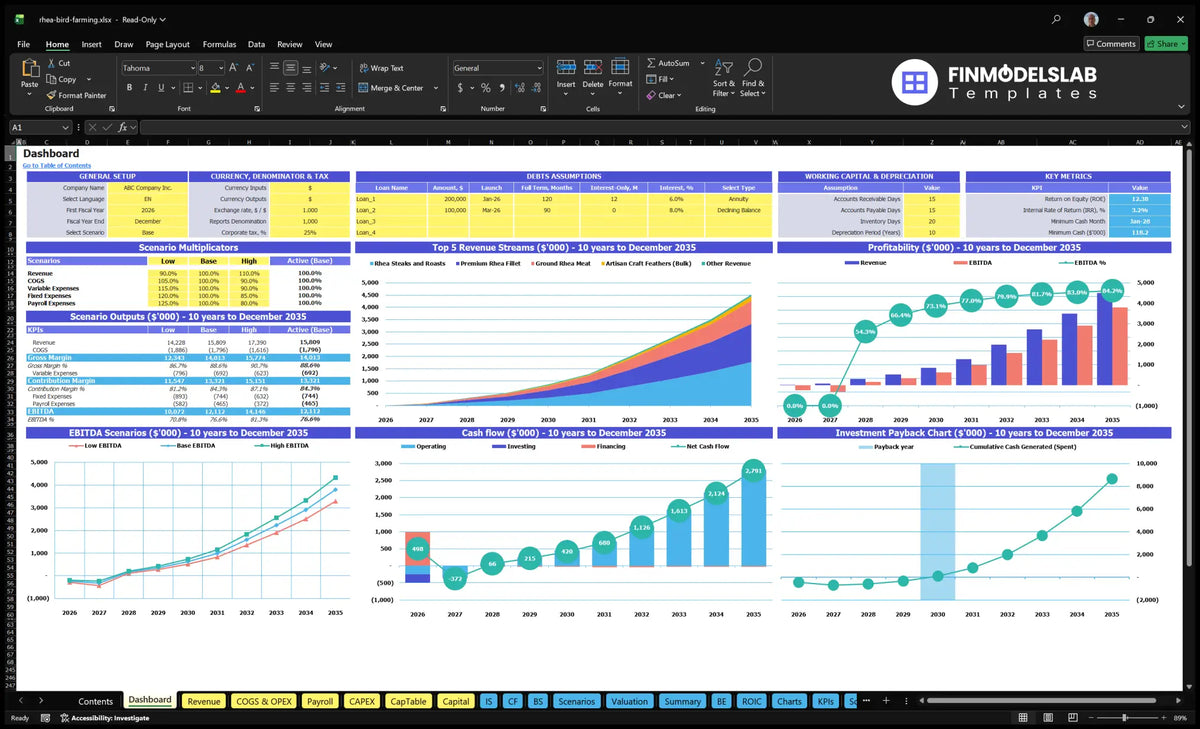Toggle Merge & Center
This screenshot has width=1200, height=729.
tap(391, 88)
